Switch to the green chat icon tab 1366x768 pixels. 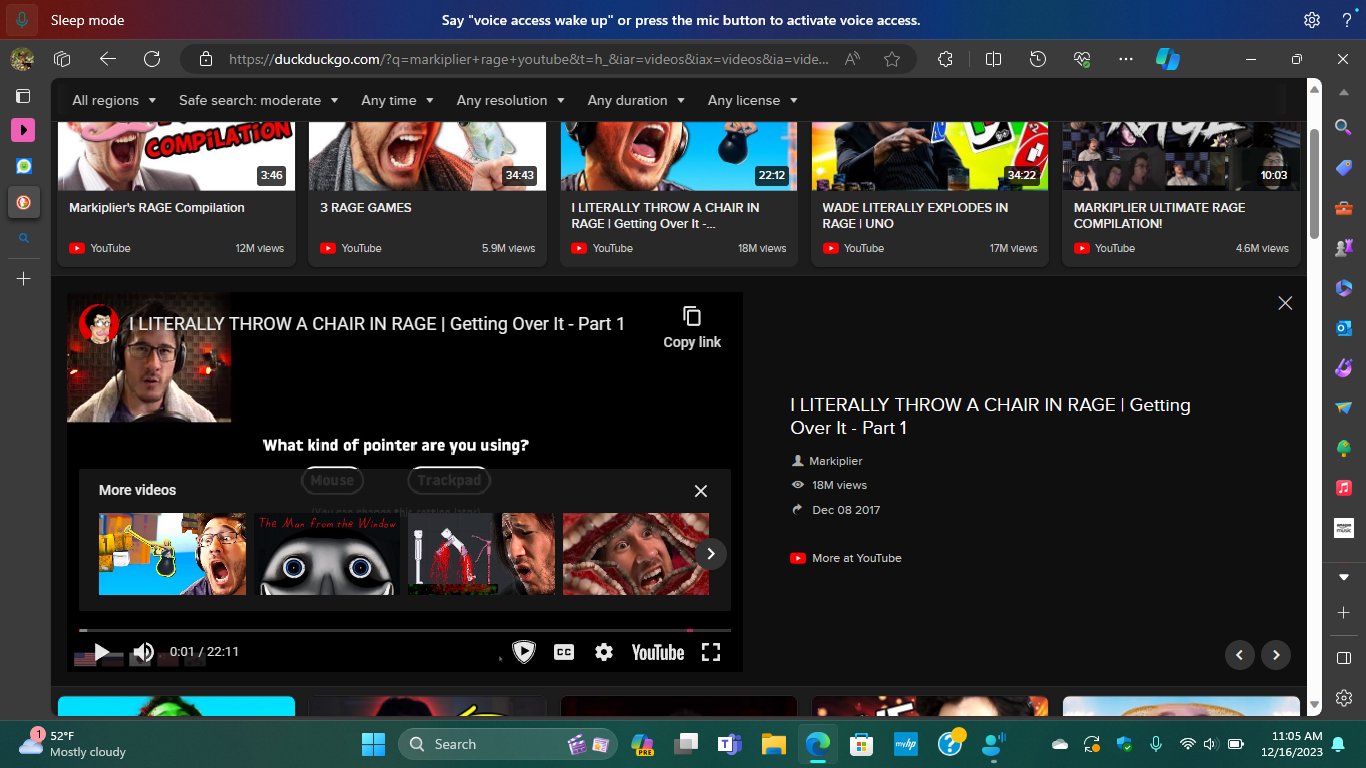tap(23, 166)
